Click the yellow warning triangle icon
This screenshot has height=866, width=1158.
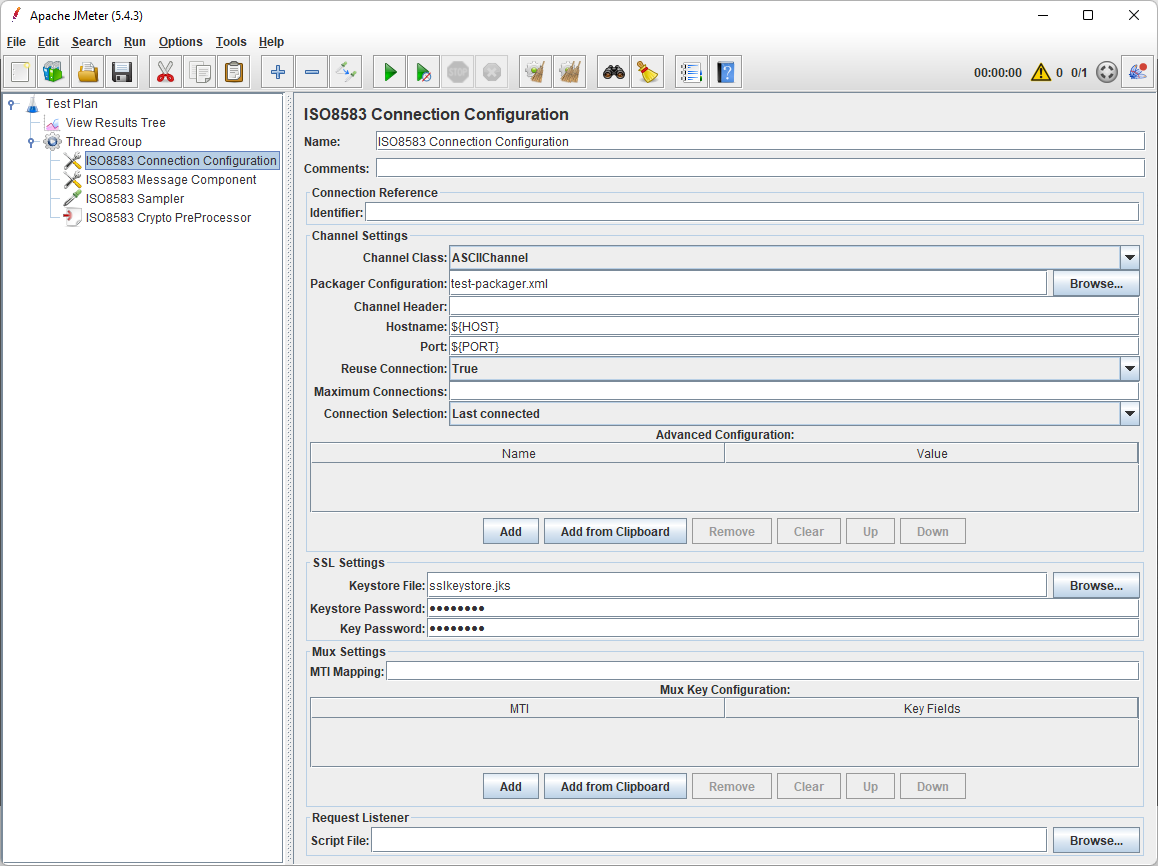(x=1041, y=72)
